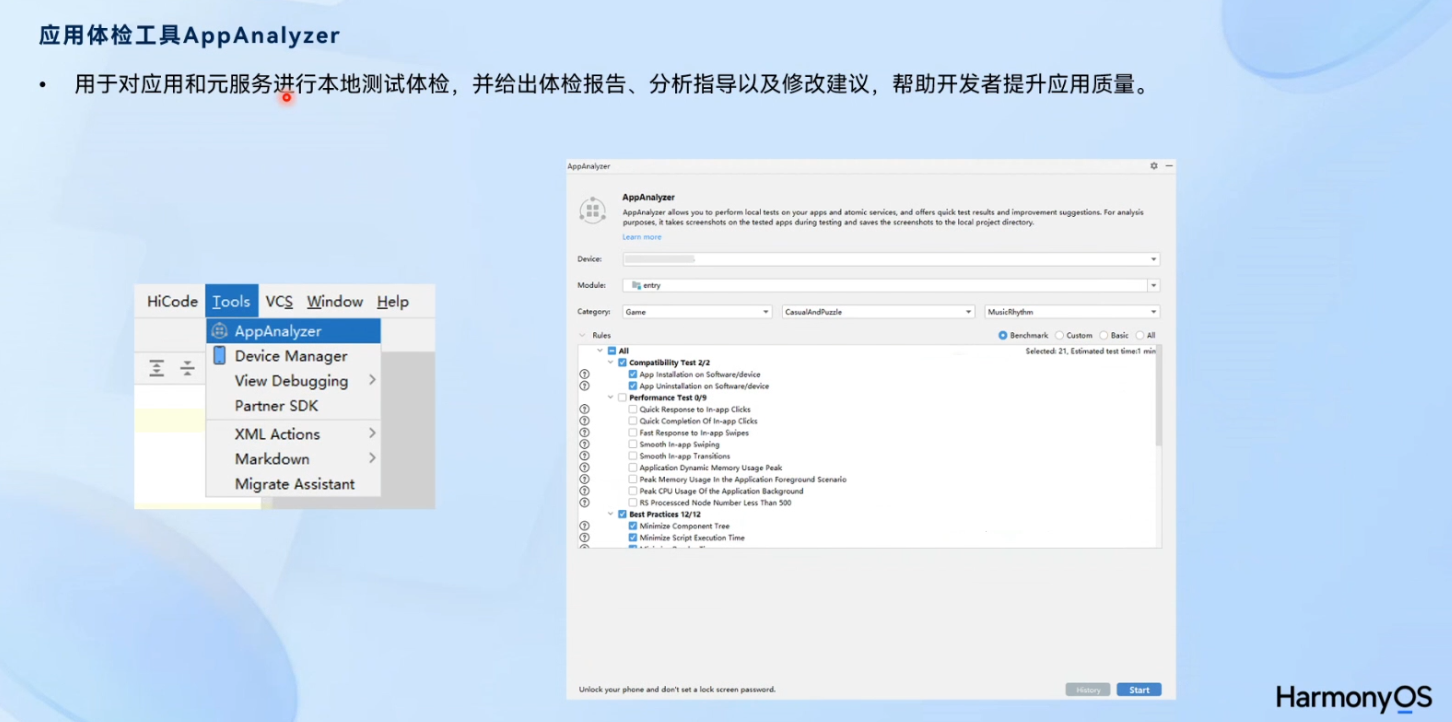Screen dimensions: 1452x722
Task: Open help for Quick Response to In-app Clicks
Action: (584, 409)
